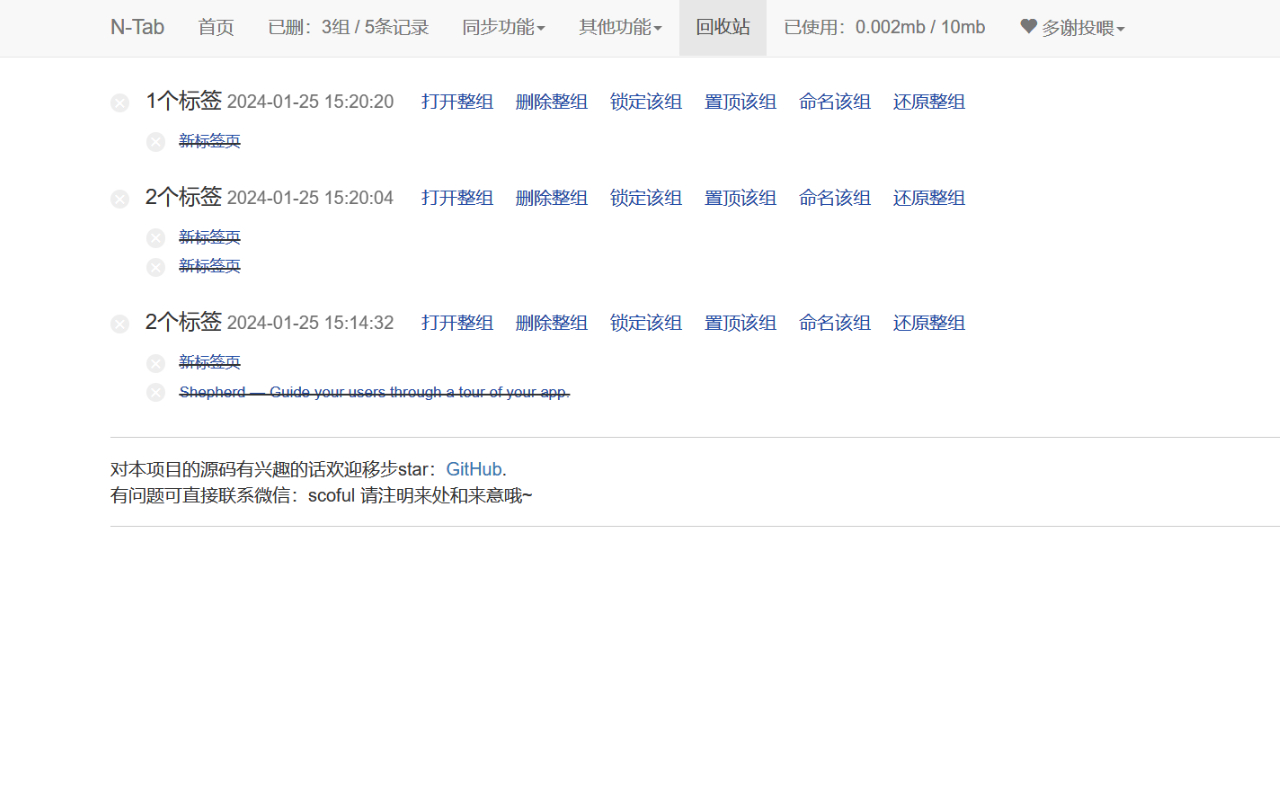
Task: Click the X next to 新标签页 in the 15:14:32 group
Action: (x=155, y=362)
